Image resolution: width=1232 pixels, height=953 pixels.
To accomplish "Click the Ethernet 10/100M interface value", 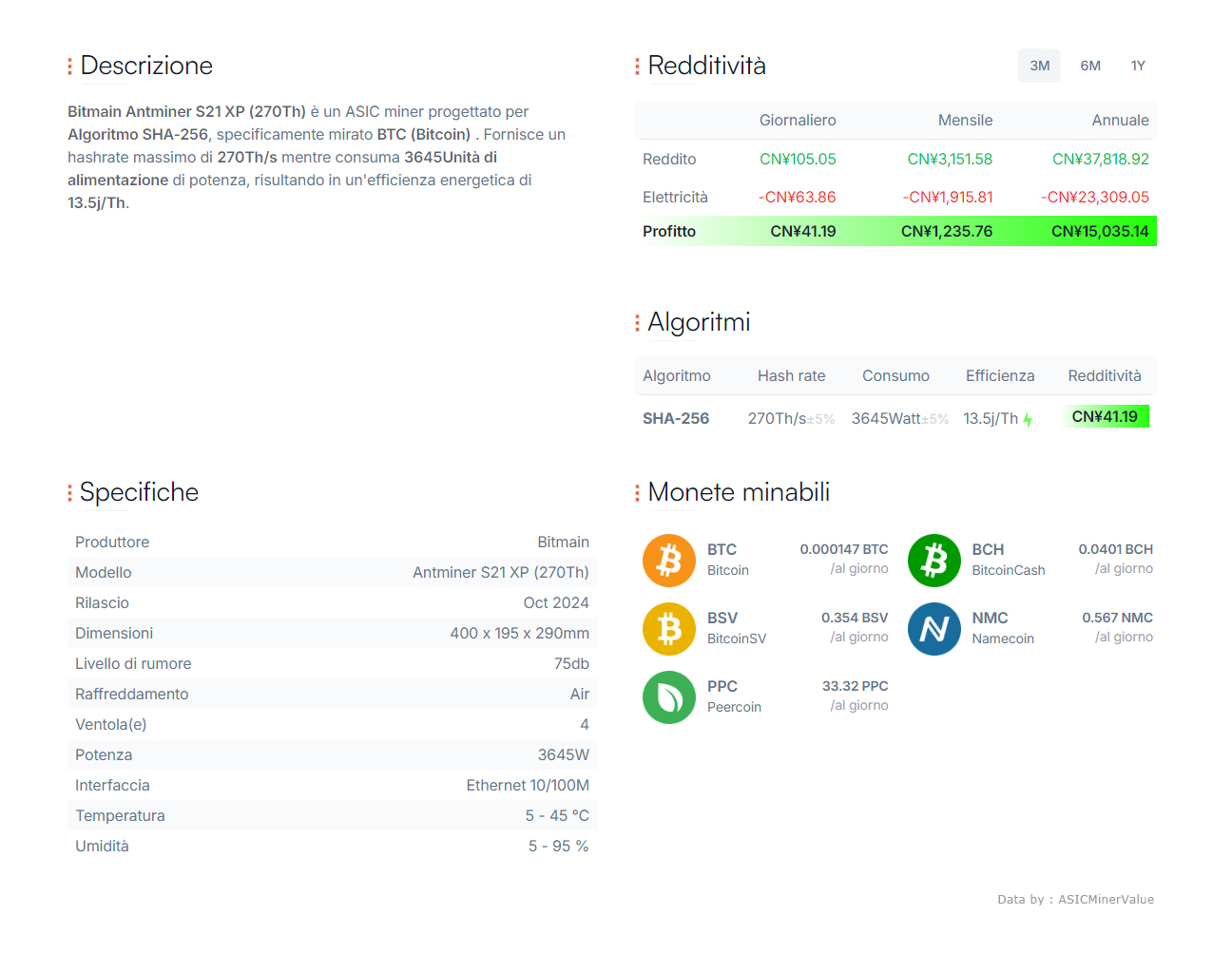I will pos(528,785).
